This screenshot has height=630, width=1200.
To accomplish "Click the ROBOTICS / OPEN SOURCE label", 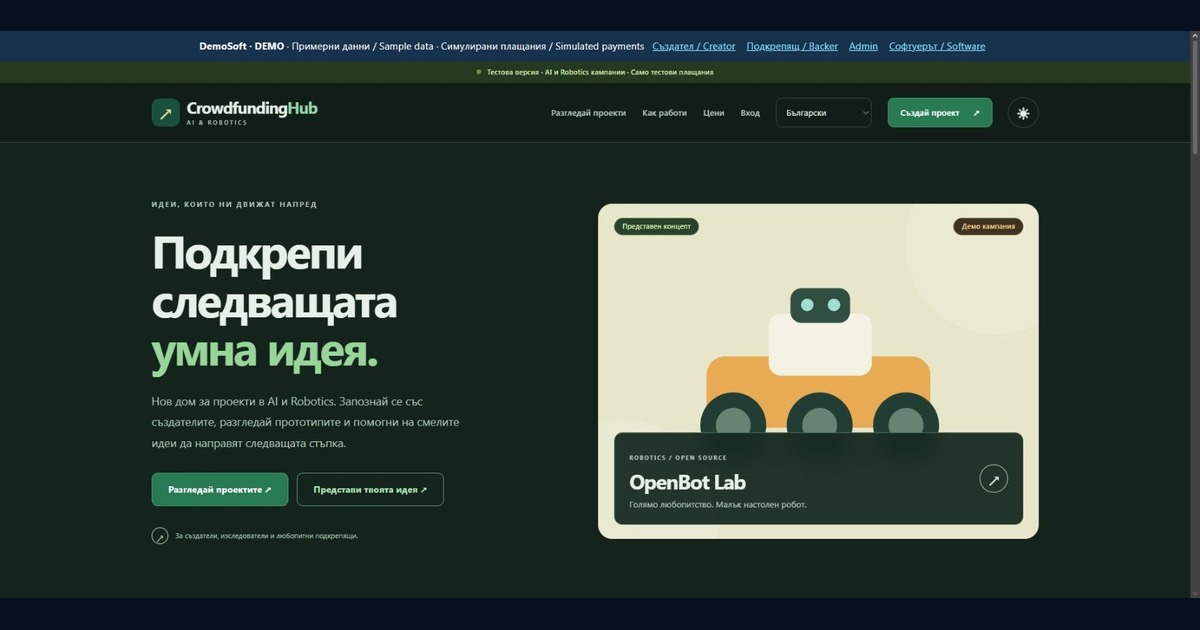I will [678, 458].
